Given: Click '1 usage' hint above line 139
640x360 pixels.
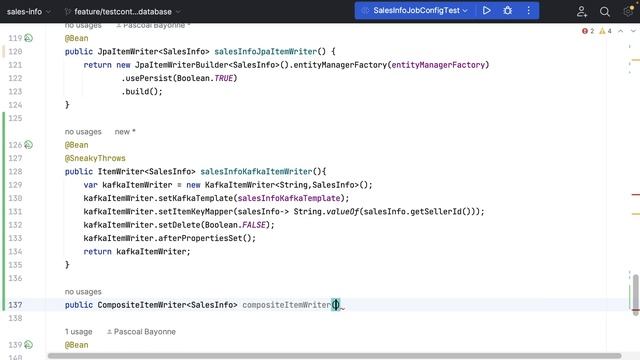Looking at the screenshot, I should coord(78,332).
